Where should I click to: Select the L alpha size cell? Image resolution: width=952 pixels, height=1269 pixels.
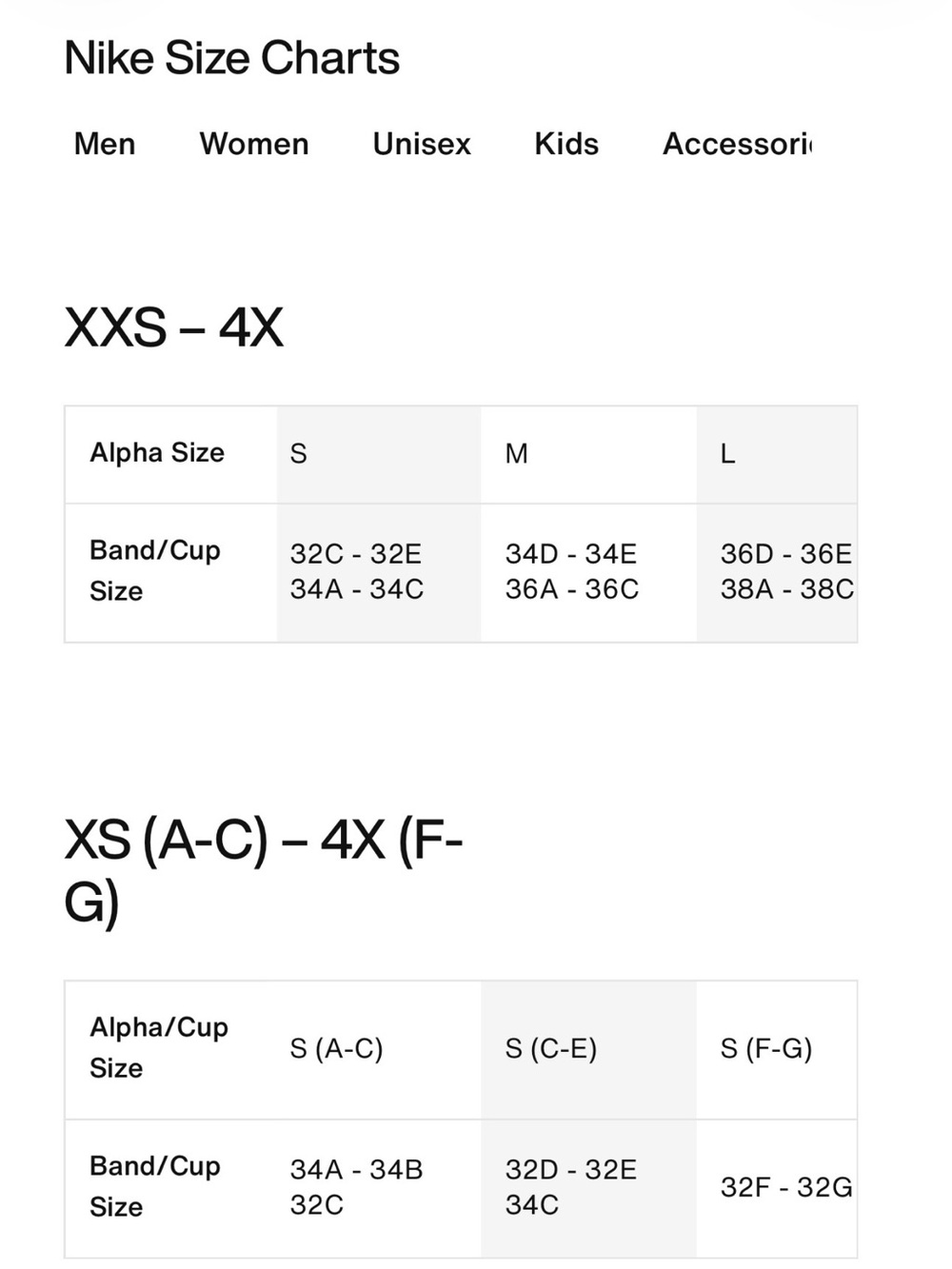[777, 454]
